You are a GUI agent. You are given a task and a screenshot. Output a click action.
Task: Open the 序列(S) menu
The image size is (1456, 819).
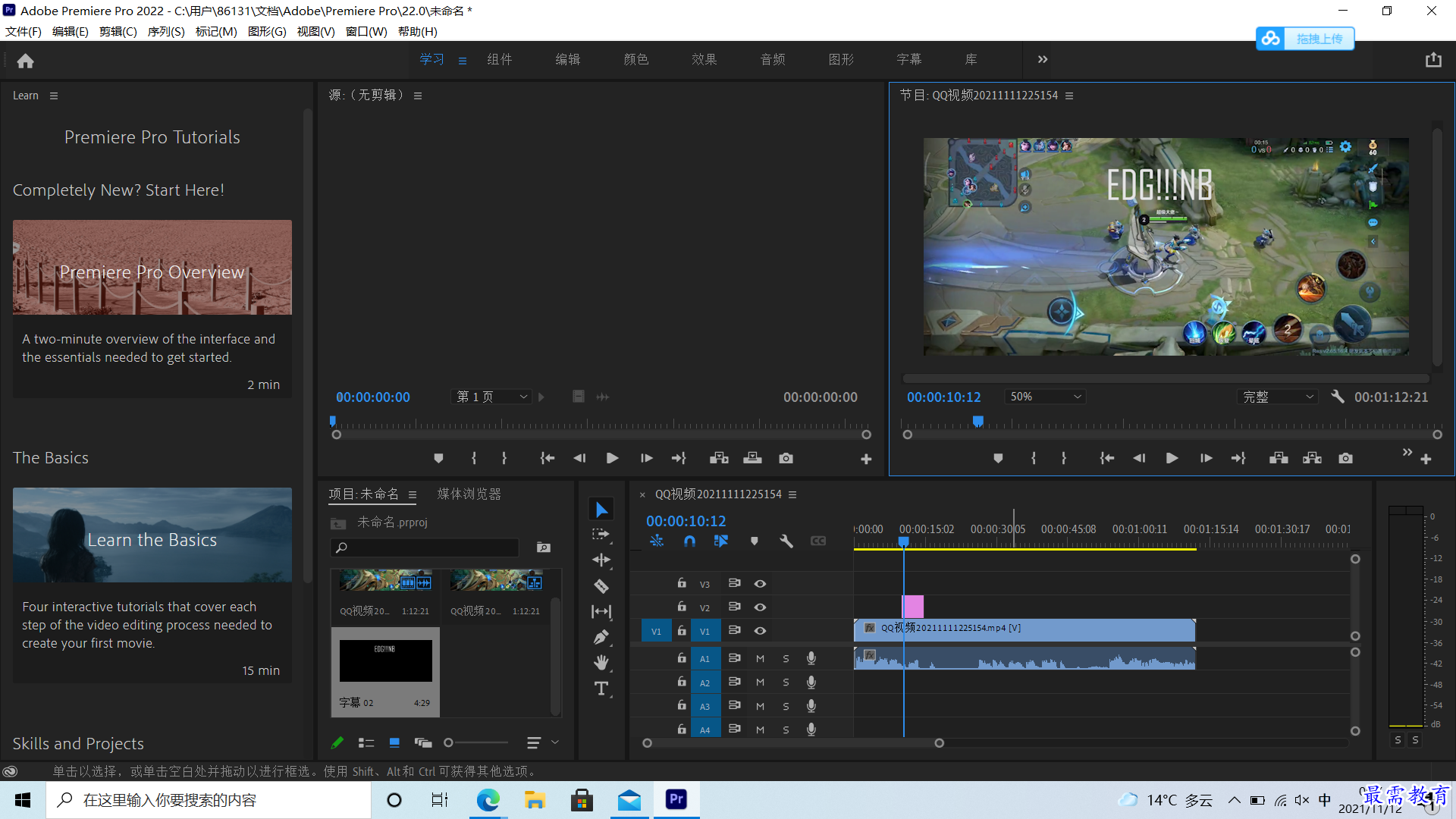(166, 31)
